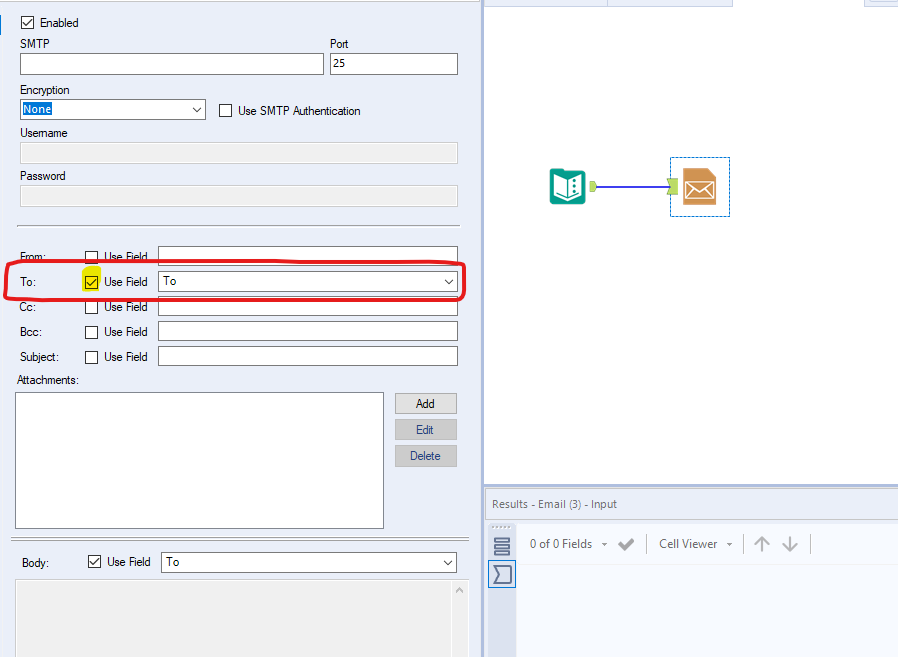Click the Edit button for Attachments
The width and height of the screenshot is (898, 657).
pos(425,429)
